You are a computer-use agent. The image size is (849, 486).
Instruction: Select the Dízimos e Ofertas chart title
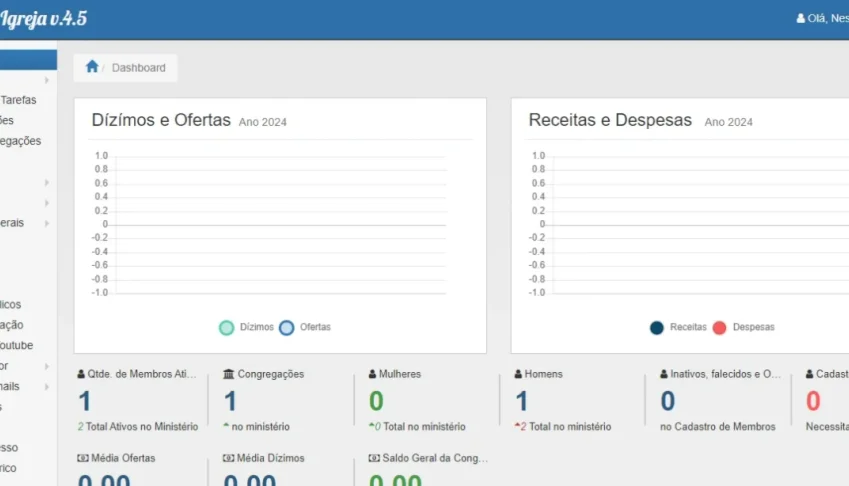[x=161, y=120]
